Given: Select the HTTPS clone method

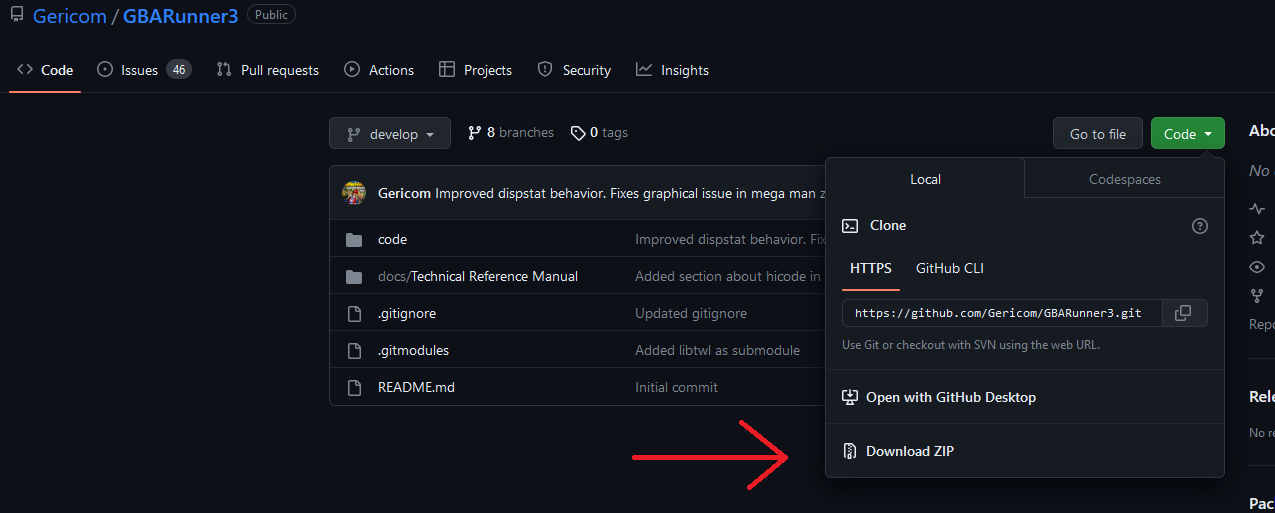Looking at the screenshot, I should [x=871, y=268].
